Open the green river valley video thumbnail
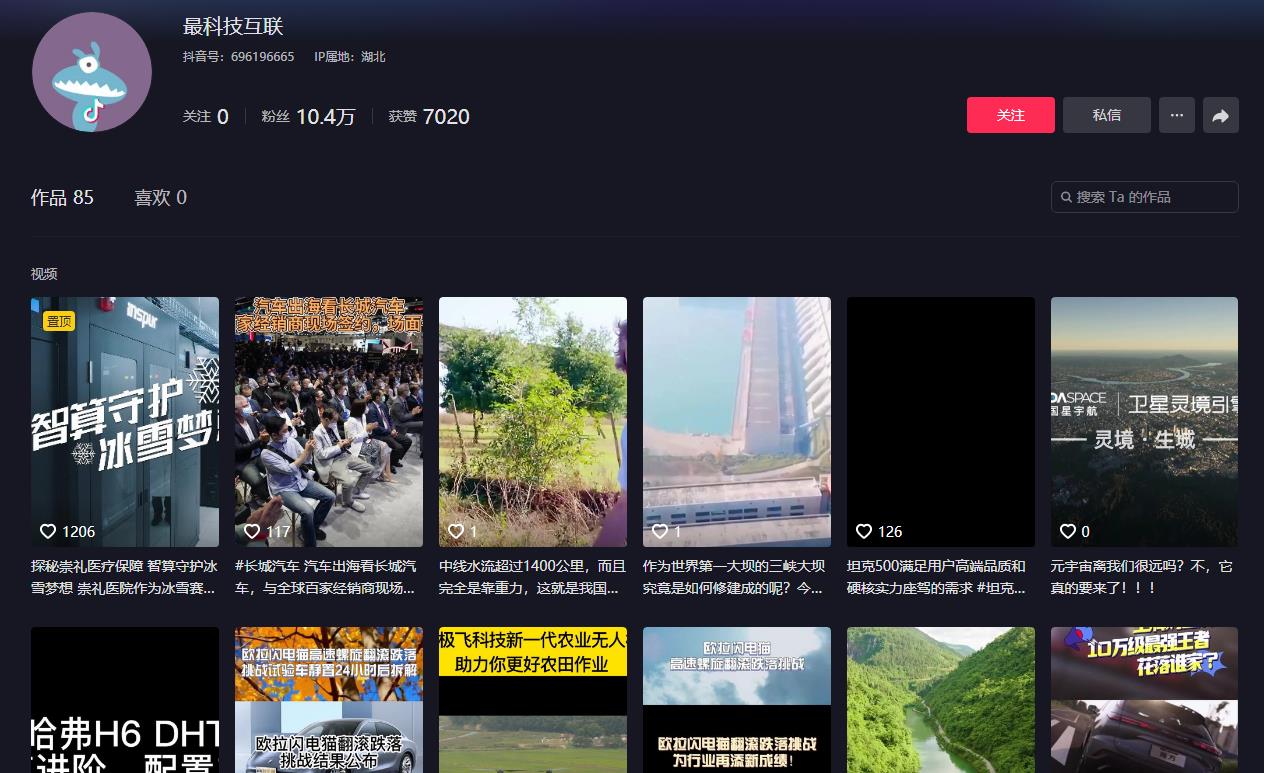This screenshot has height=773, width=1264. [941, 700]
